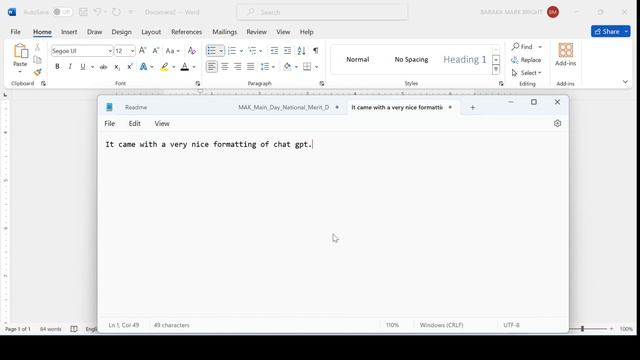Collapse the ribbon with chevron
Screen dimensions: 640x360
tap(625, 82)
